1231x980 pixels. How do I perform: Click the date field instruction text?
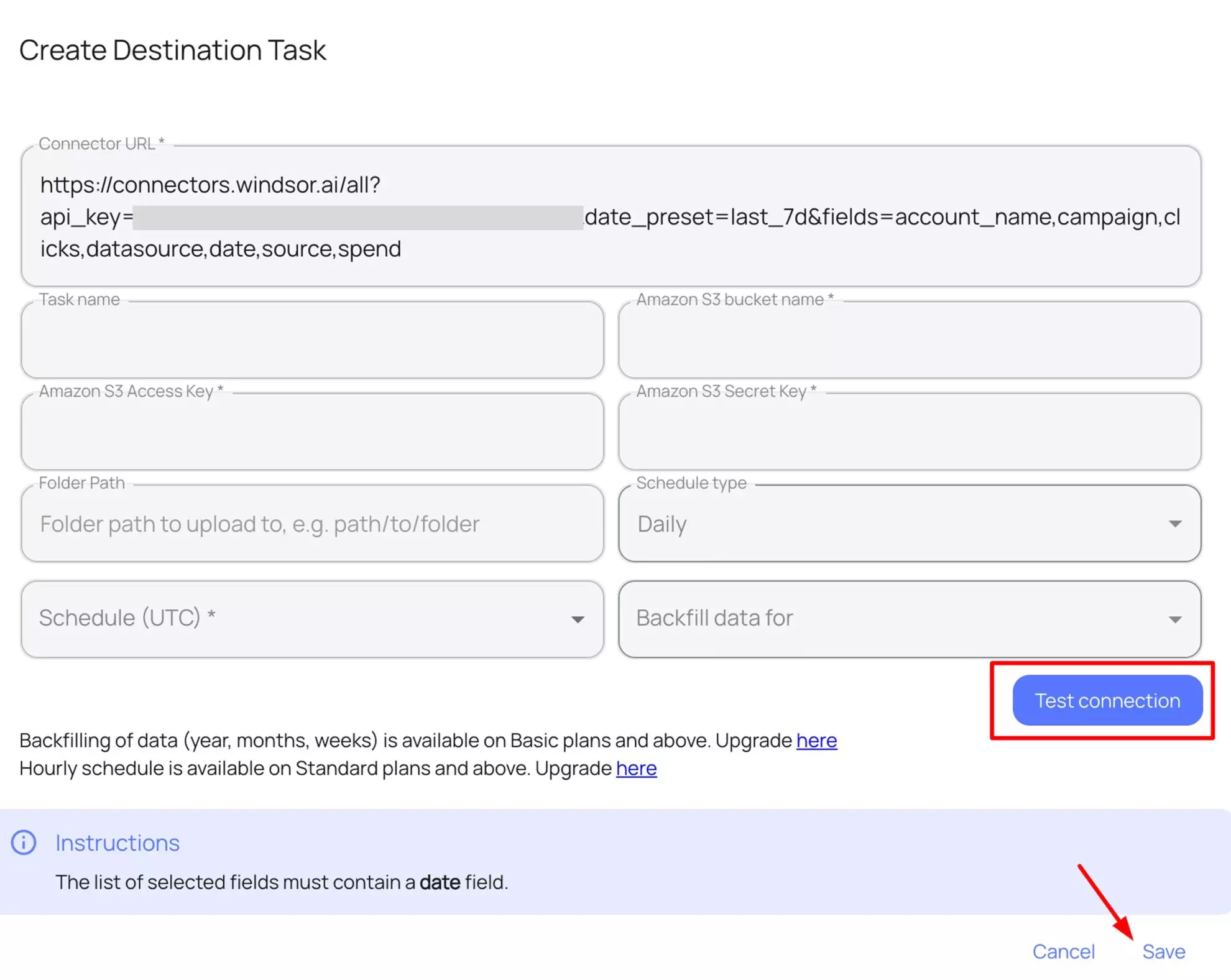coord(282,882)
